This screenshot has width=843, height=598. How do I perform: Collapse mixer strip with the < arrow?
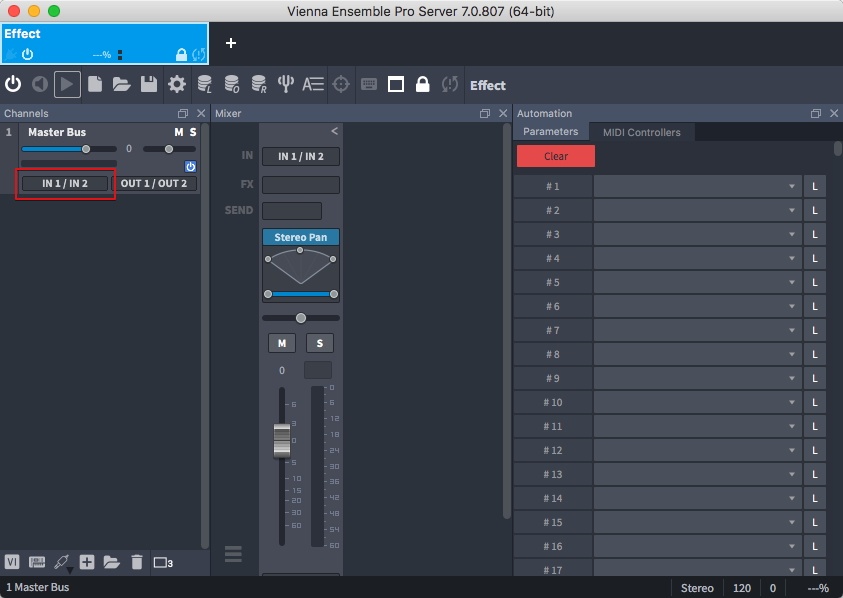coord(334,131)
